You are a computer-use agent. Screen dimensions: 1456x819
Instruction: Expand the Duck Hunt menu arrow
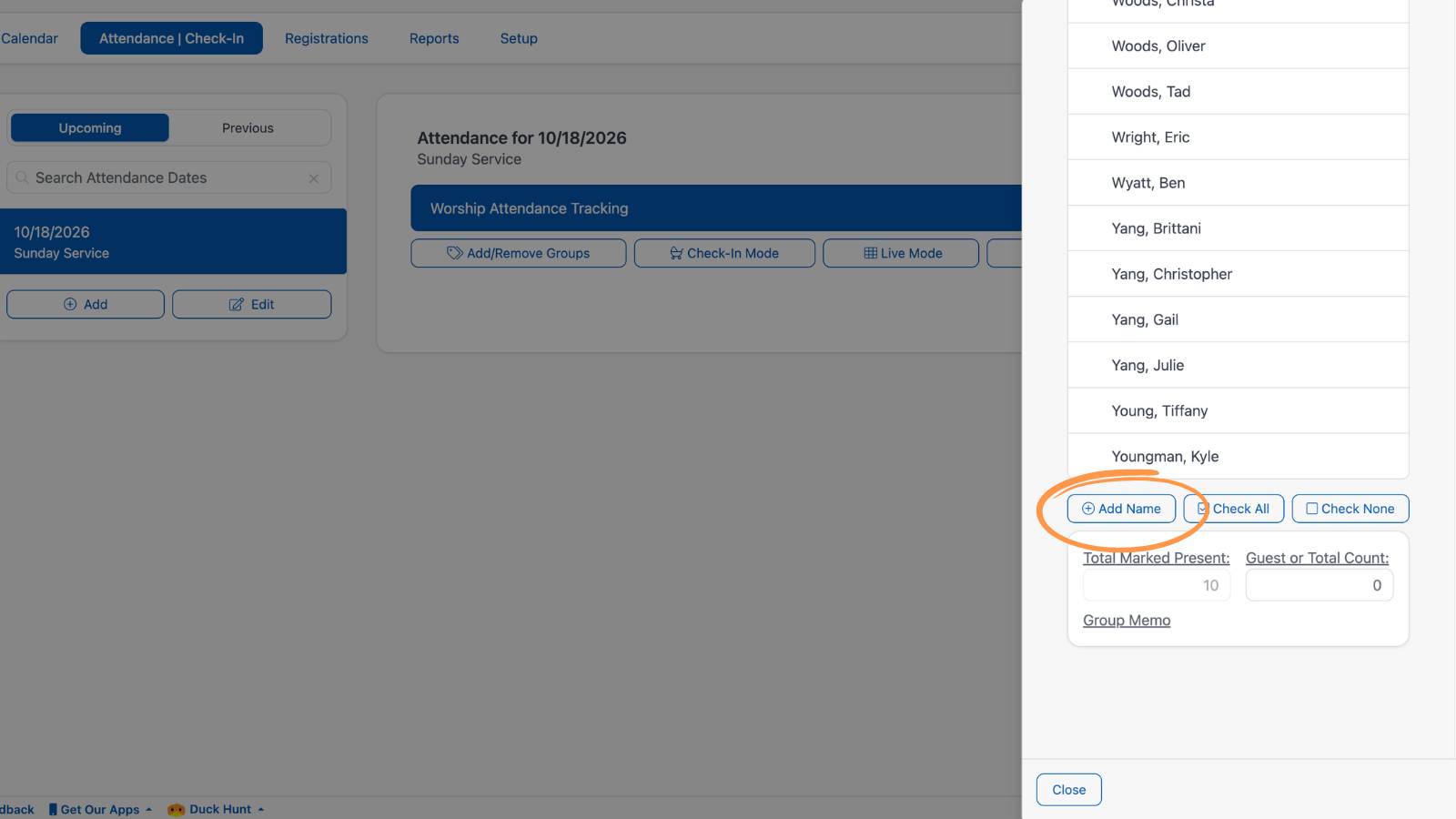click(260, 809)
